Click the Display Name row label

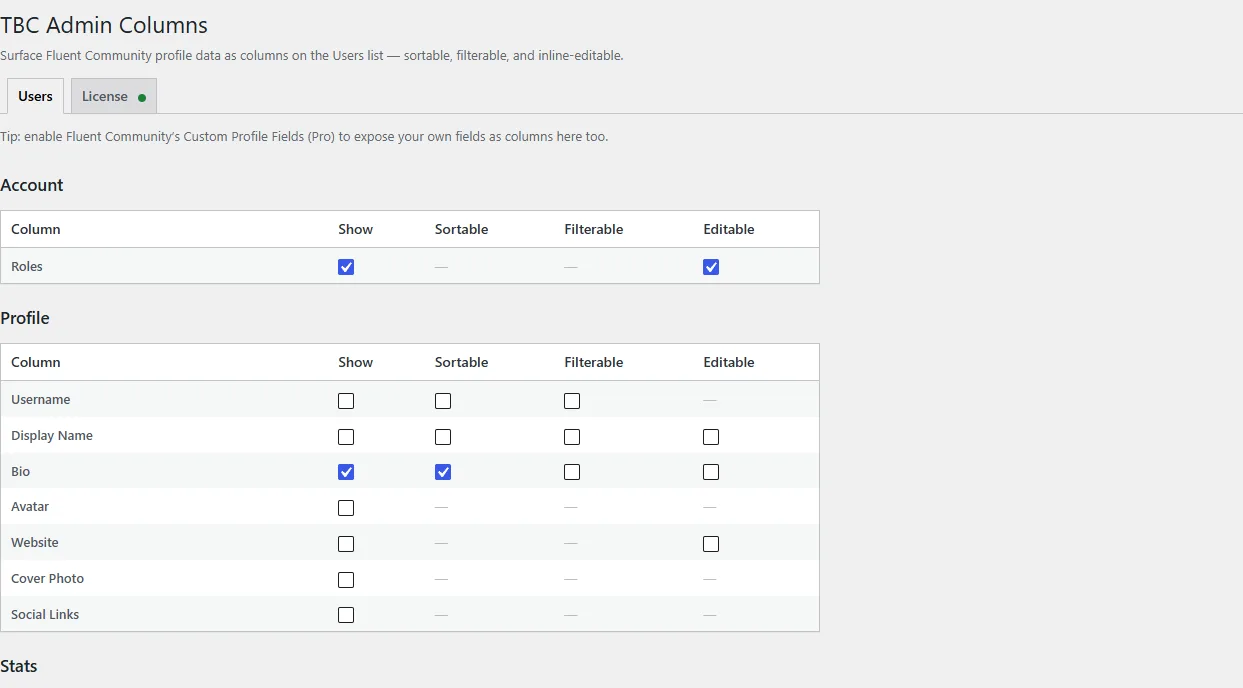(x=52, y=436)
